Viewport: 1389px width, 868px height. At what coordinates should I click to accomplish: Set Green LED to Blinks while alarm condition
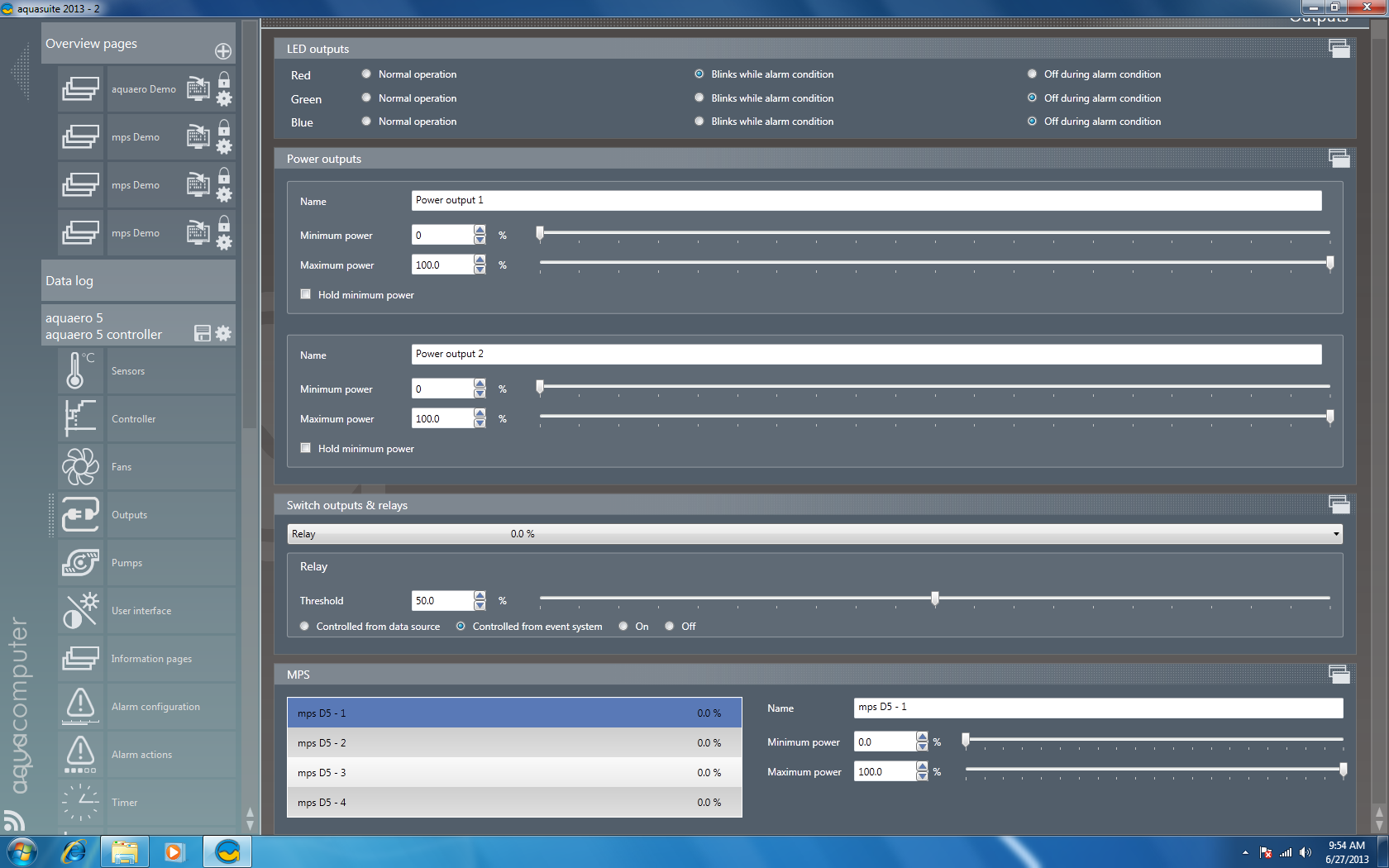699,98
